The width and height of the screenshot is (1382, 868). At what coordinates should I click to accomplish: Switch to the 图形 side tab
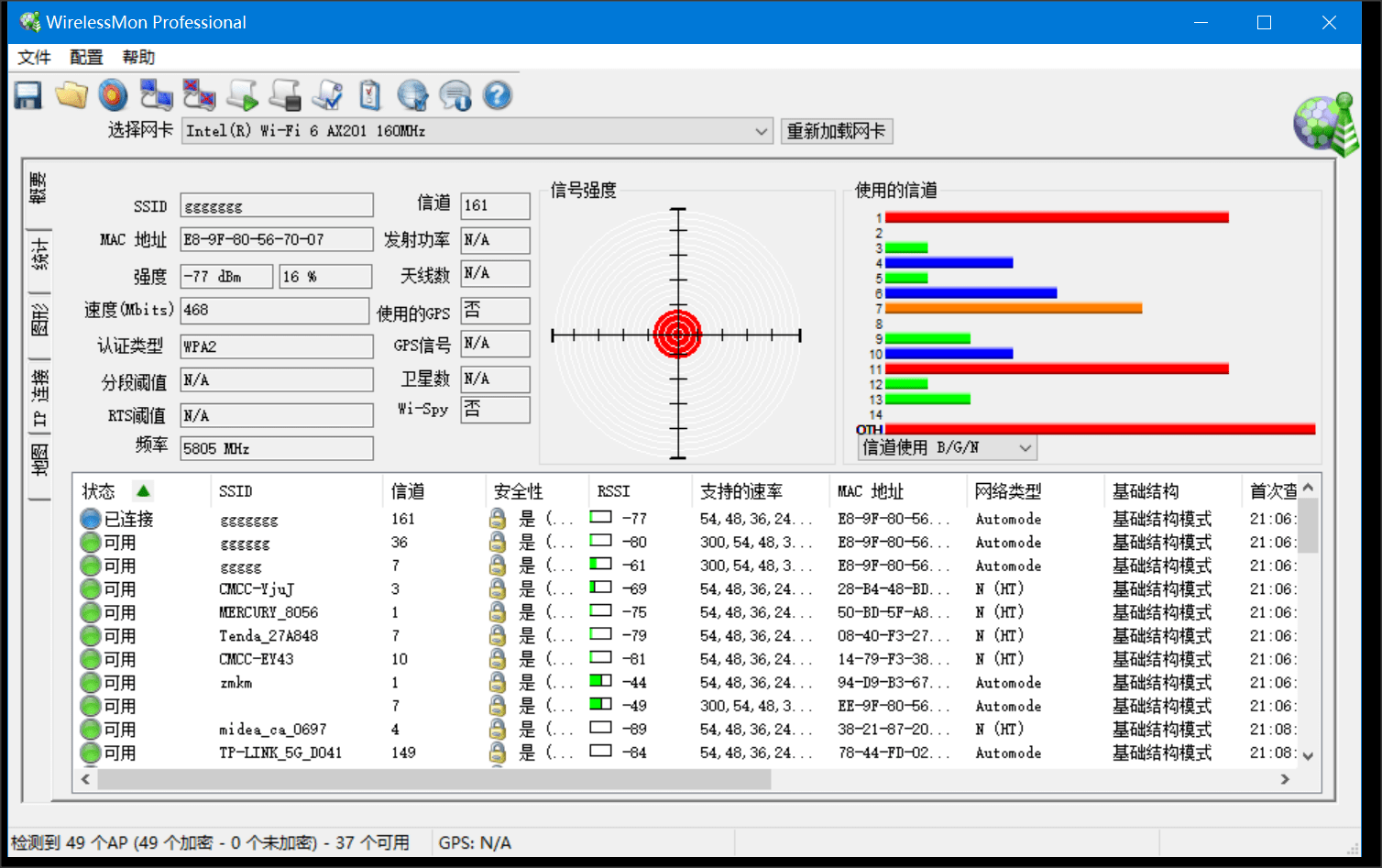(38, 323)
